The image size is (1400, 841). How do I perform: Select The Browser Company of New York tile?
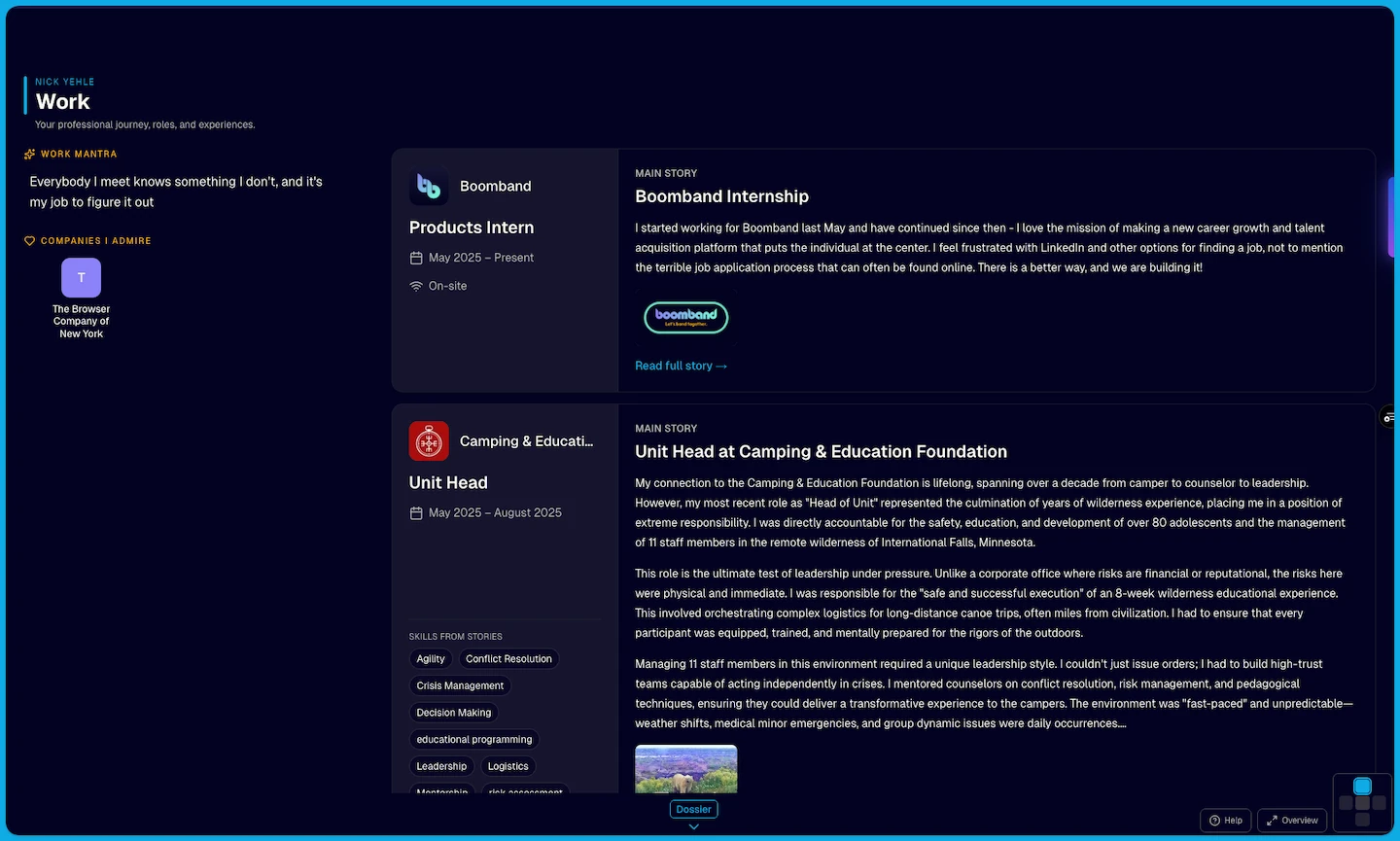(x=82, y=298)
